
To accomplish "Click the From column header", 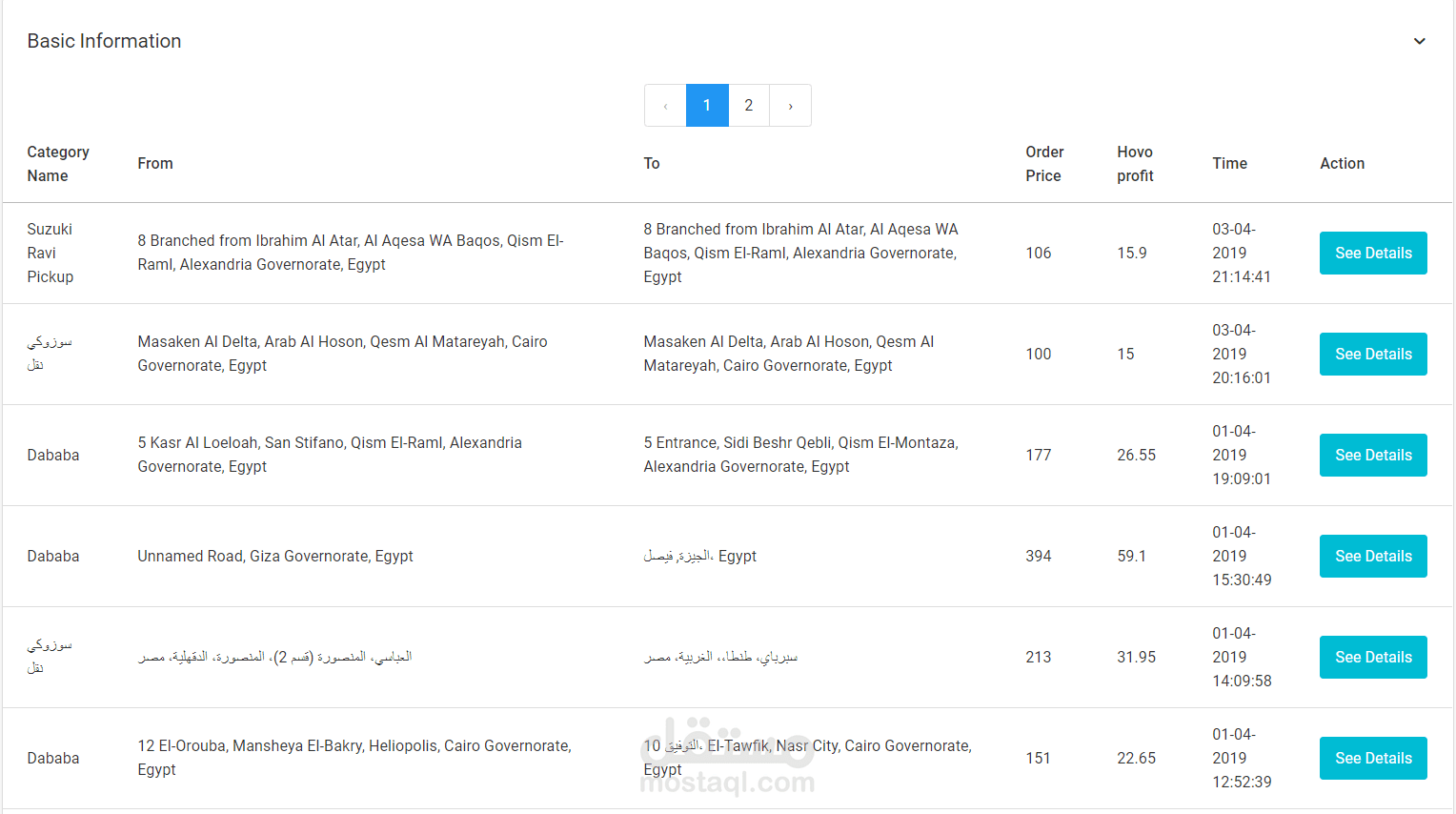I will [155, 164].
